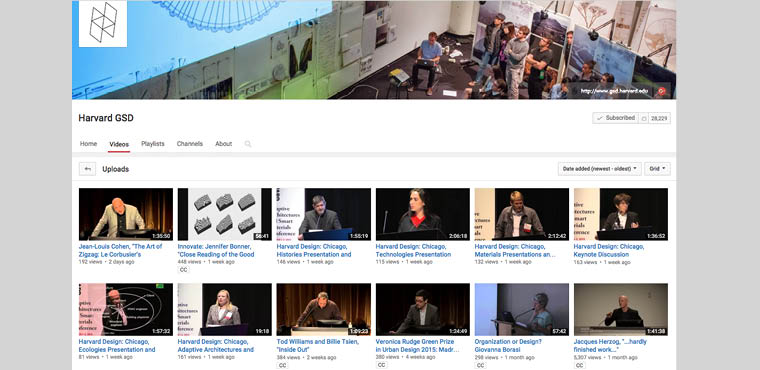
Task: Open Chicago Ecologies Presentation title link
Action: 117,345
